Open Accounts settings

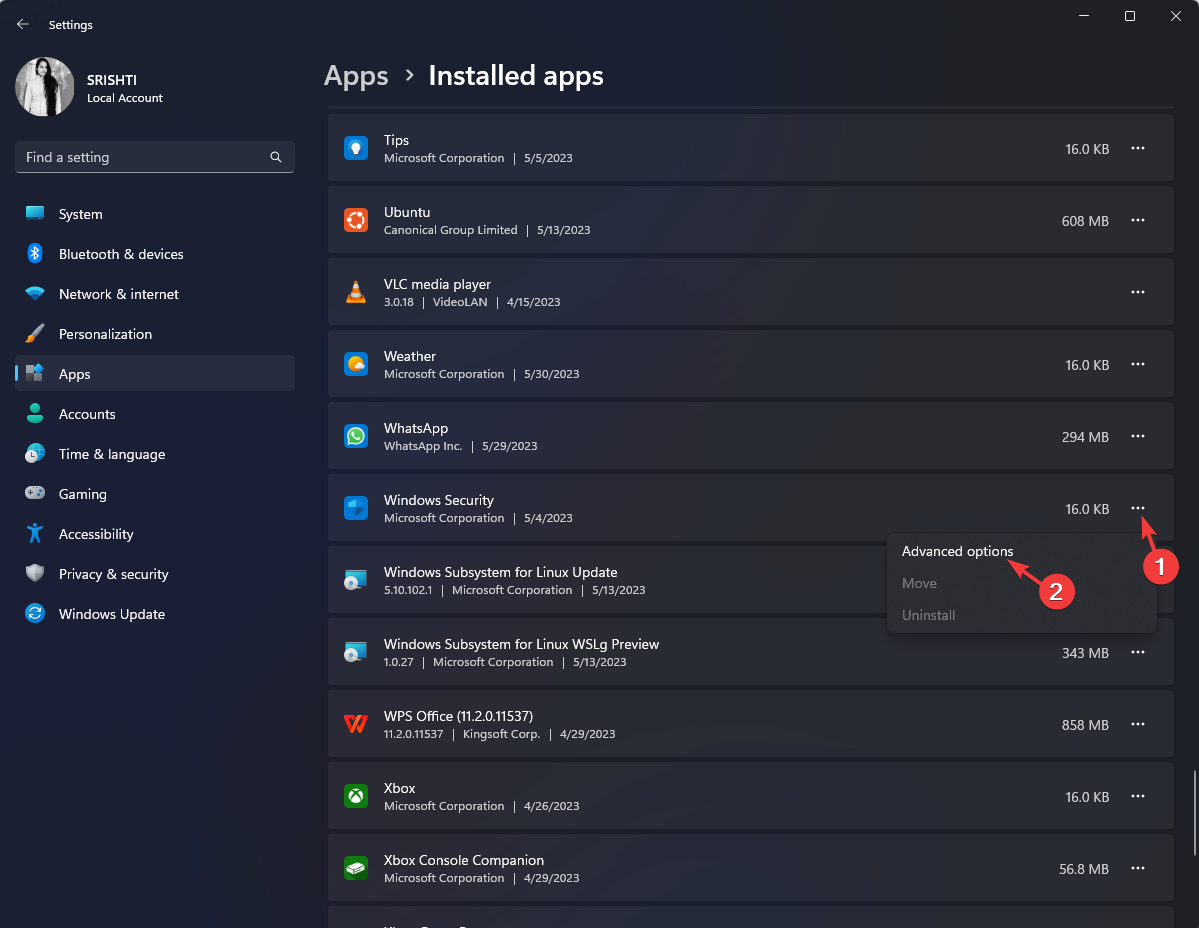(x=154, y=414)
